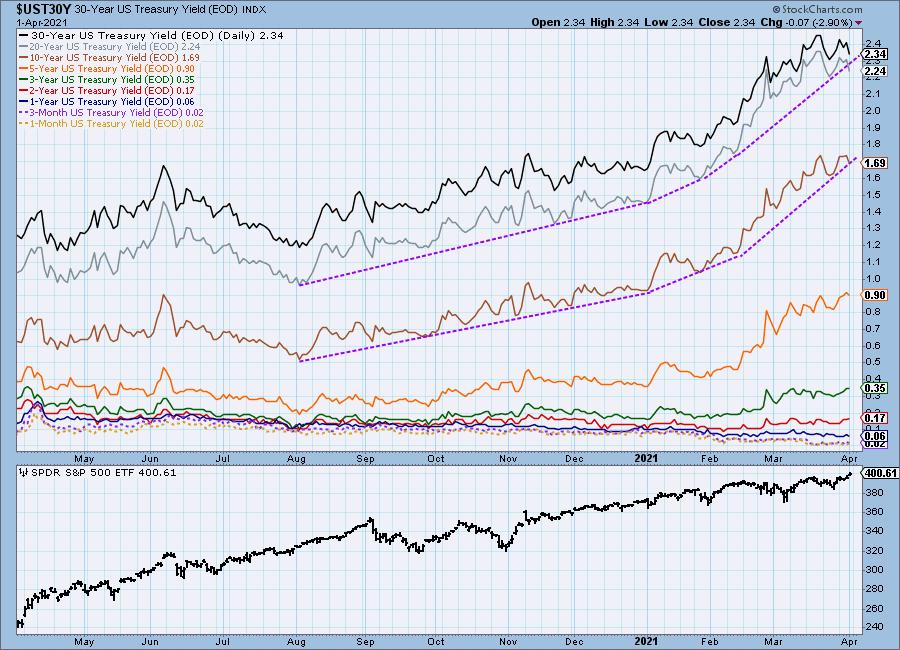
Task: Click the 2021 label below the yield panel
Action: click(x=646, y=458)
